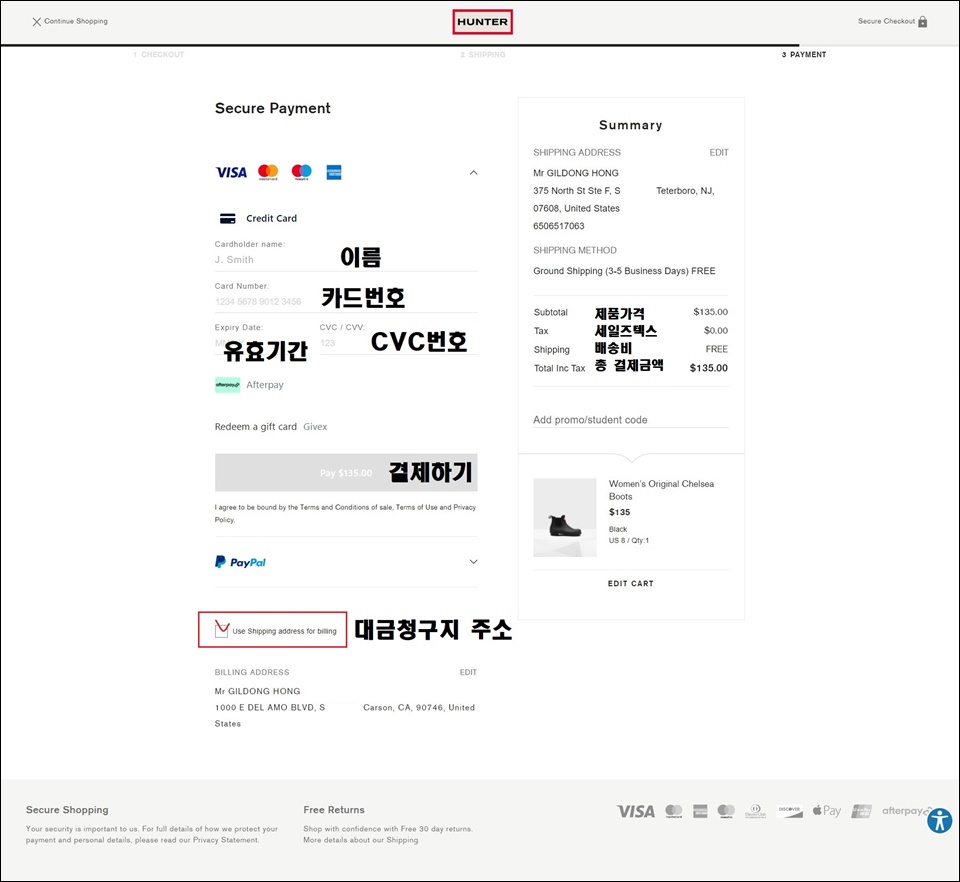Expand the PayPal section chevron
Screen dimensions: 960x882
[473, 562]
